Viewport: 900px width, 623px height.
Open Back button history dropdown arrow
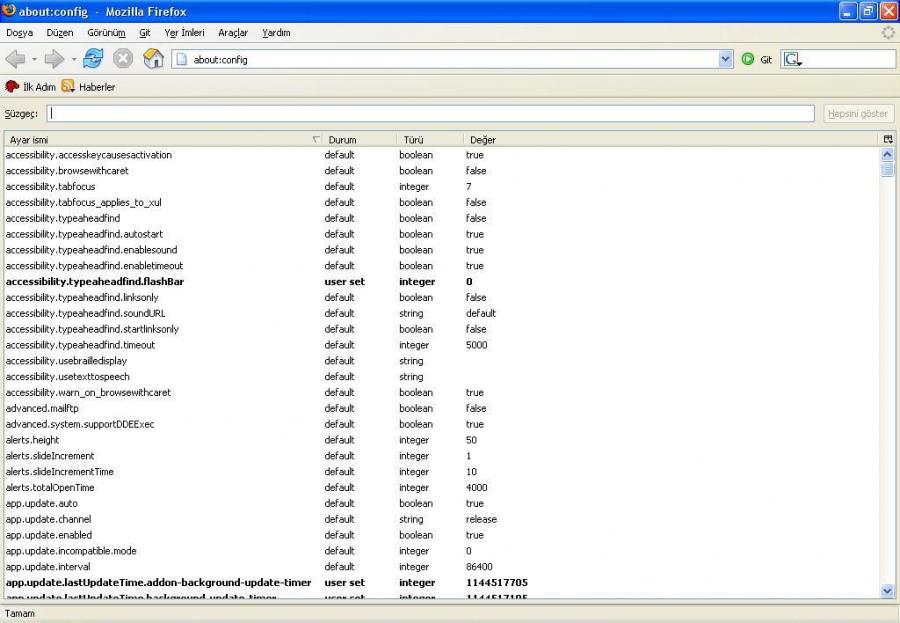click(34, 59)
